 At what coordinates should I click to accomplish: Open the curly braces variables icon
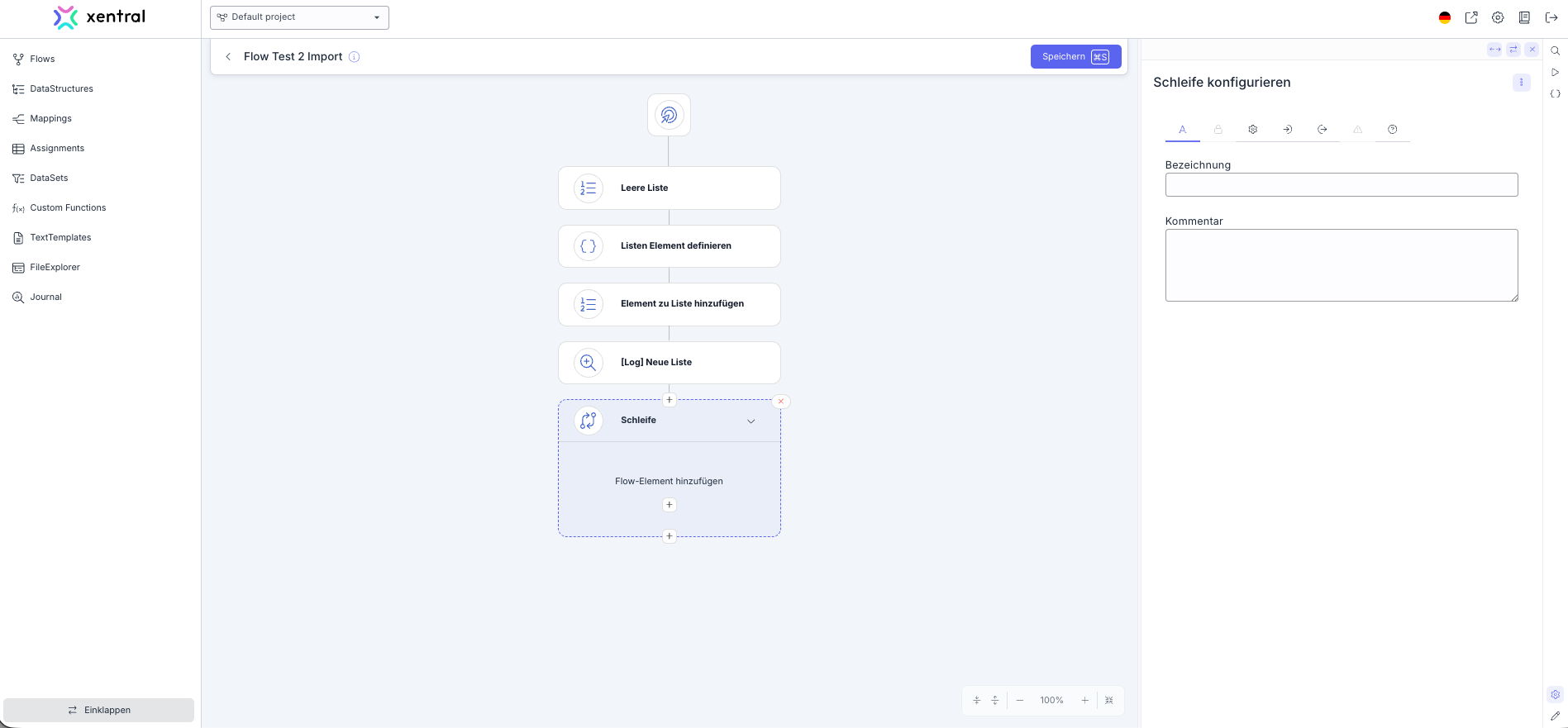coord(1555,94)
